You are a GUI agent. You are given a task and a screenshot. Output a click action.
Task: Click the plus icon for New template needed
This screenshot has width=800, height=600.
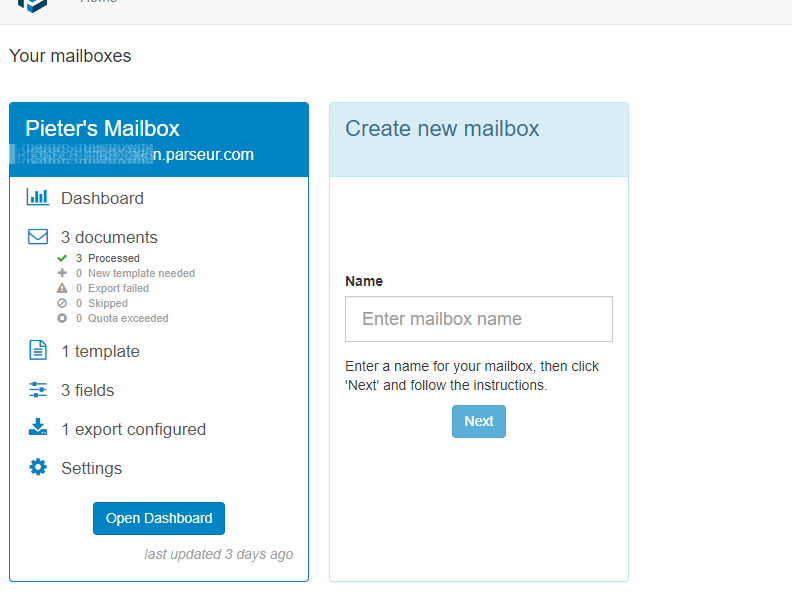(62, 273)
